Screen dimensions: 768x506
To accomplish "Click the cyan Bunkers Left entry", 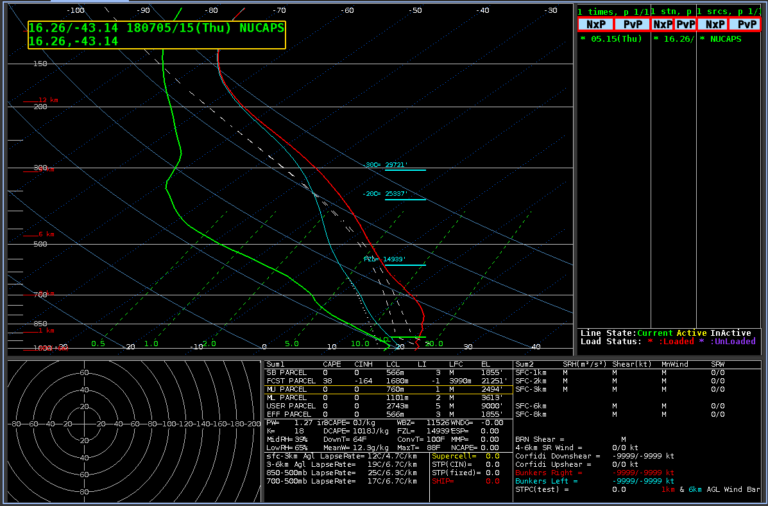I will [595, 481].
